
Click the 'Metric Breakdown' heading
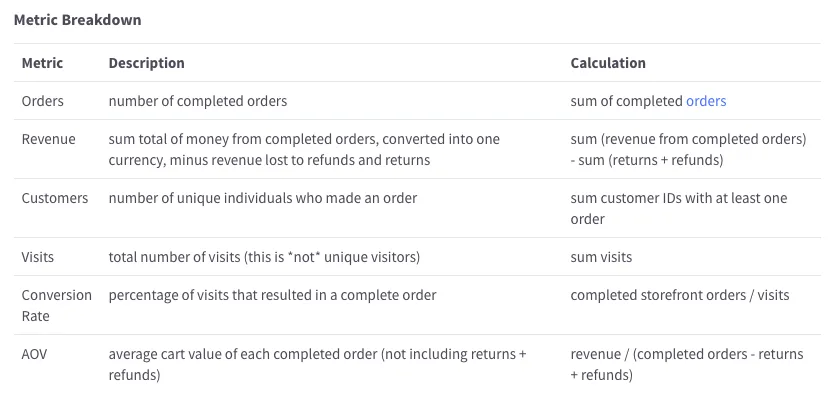pos(78,20)
